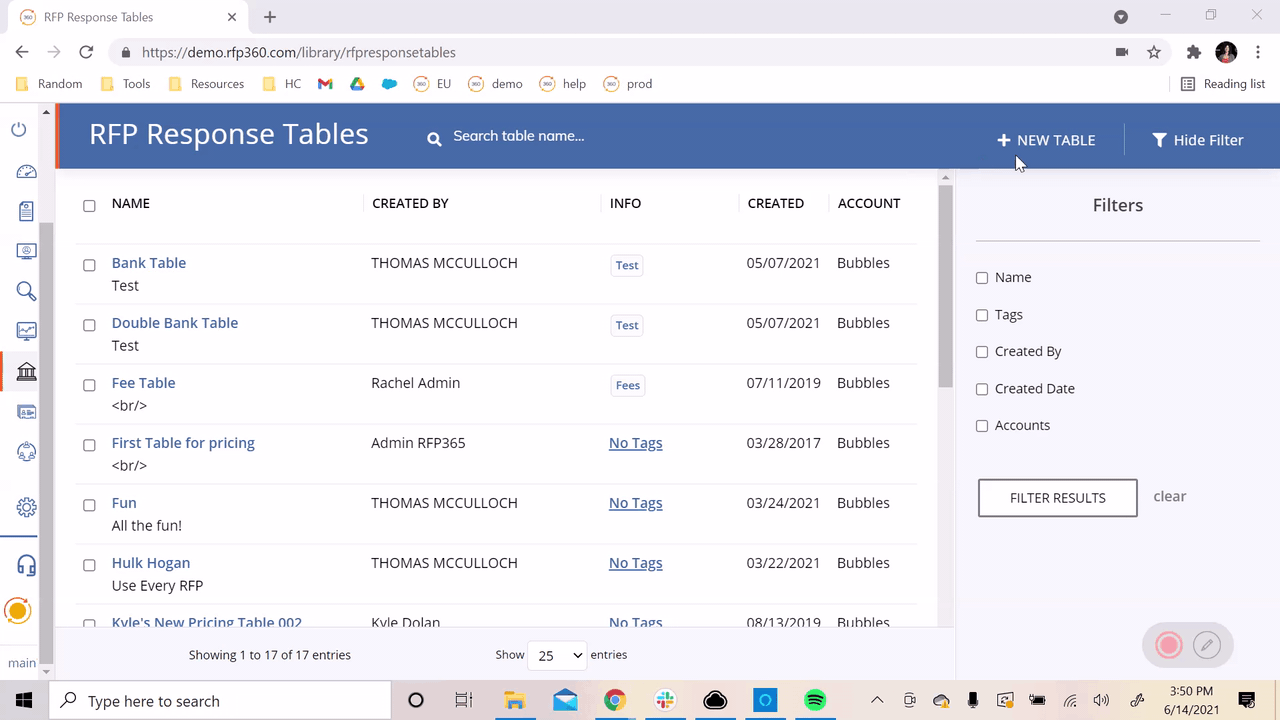Open the team members icon in sidebar
1280x720 pixels.
[x=26, y=451]
